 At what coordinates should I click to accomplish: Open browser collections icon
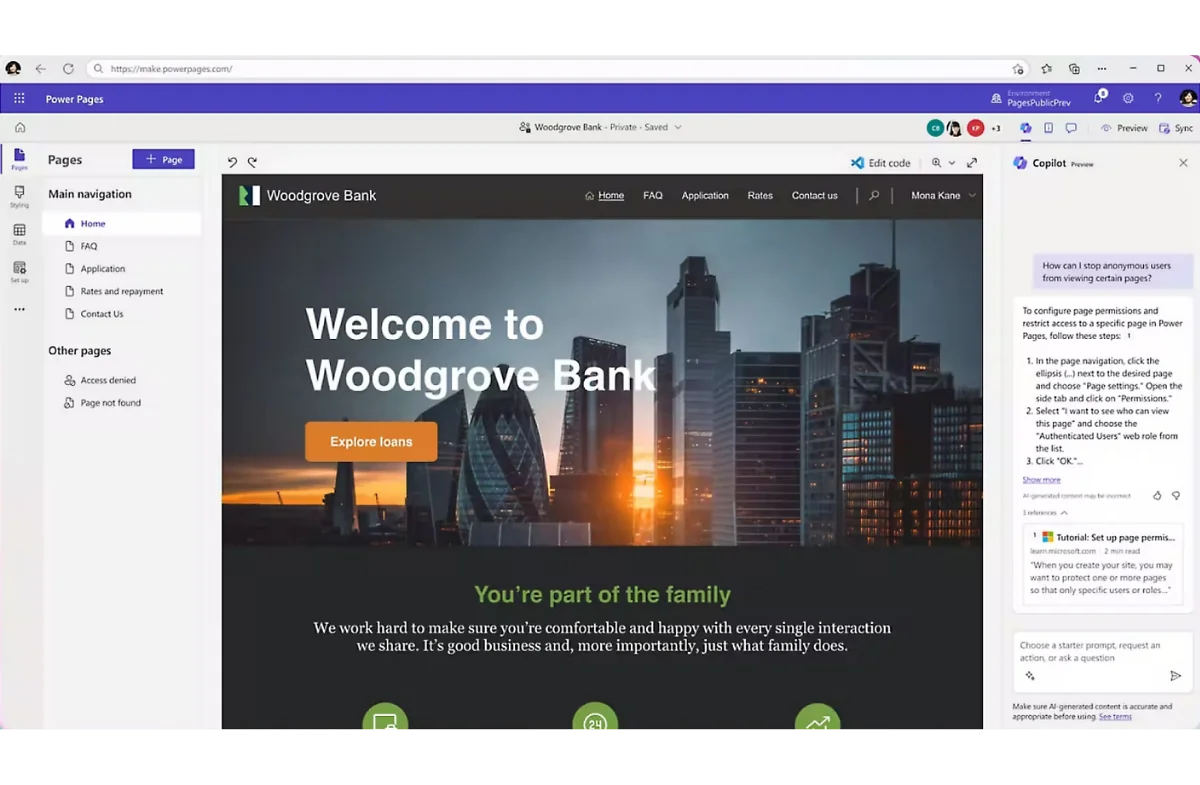1074,69
